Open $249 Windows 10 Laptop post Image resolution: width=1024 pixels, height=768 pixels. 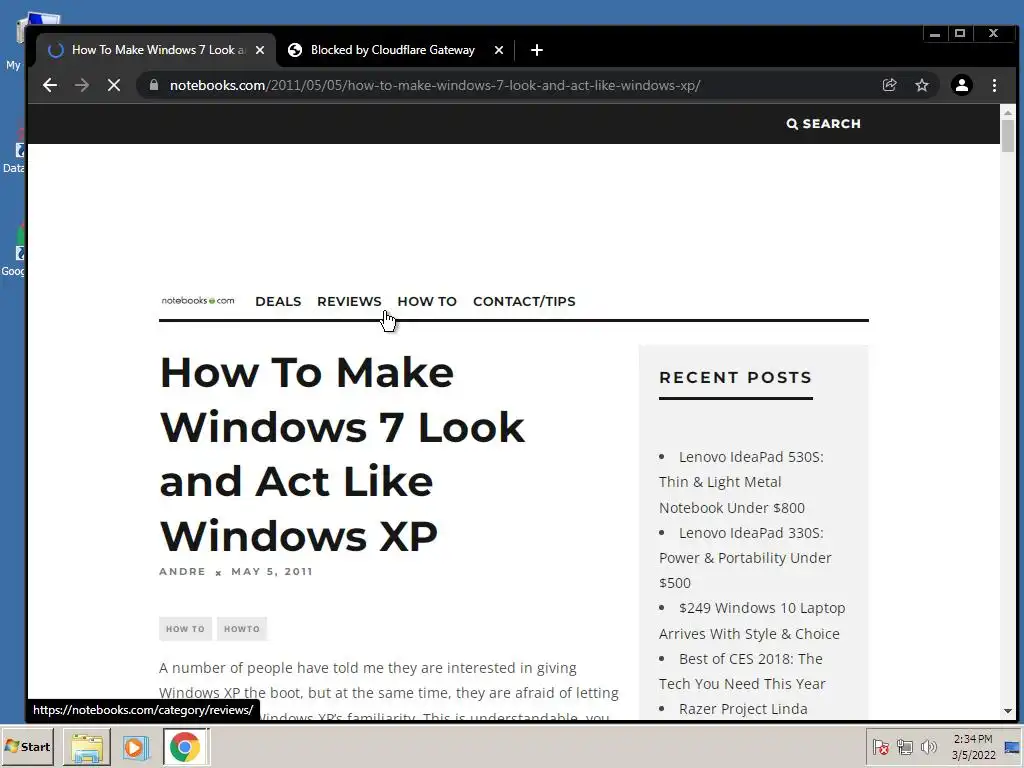752,620
